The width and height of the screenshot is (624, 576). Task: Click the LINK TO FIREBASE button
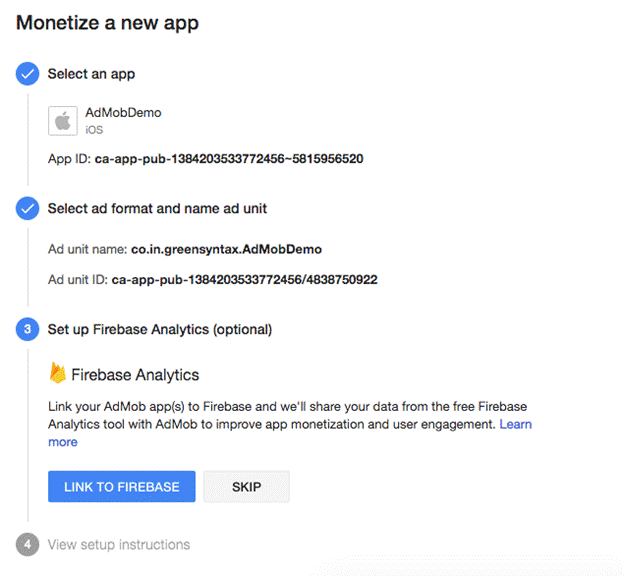point(122,486)
